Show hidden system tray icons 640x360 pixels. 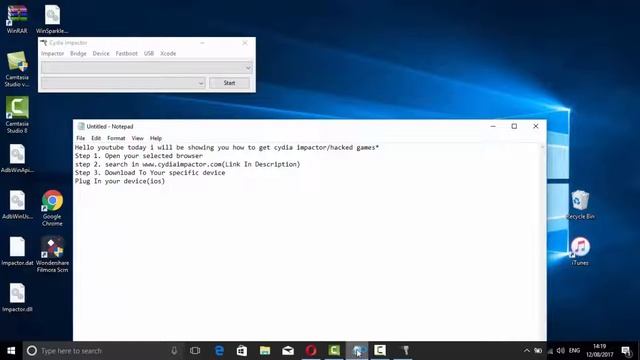coord(527,351)
